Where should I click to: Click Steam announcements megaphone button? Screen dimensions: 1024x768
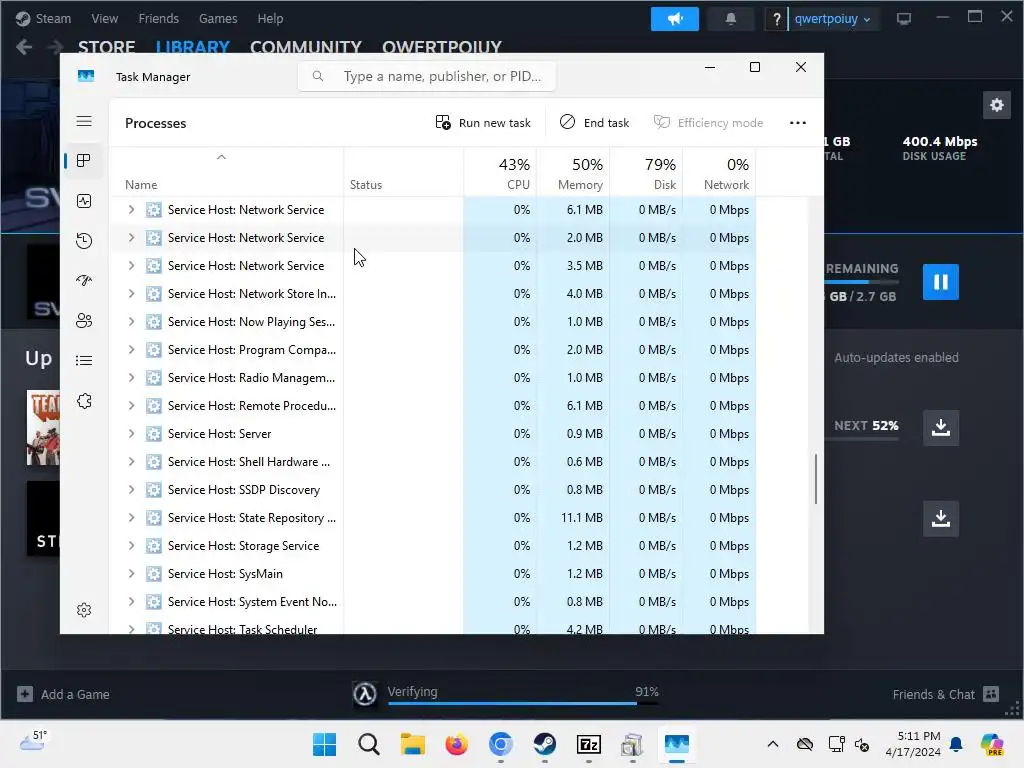pos(675,19)
